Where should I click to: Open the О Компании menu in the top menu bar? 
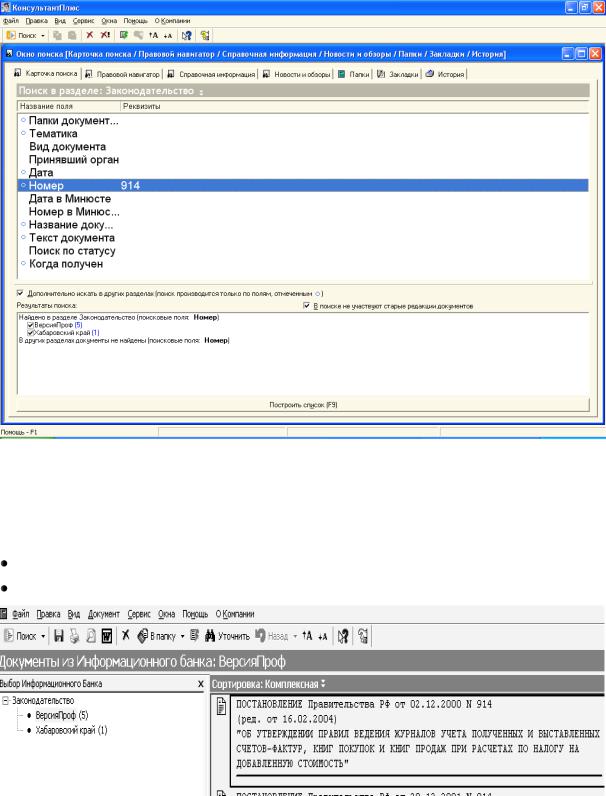172,21
